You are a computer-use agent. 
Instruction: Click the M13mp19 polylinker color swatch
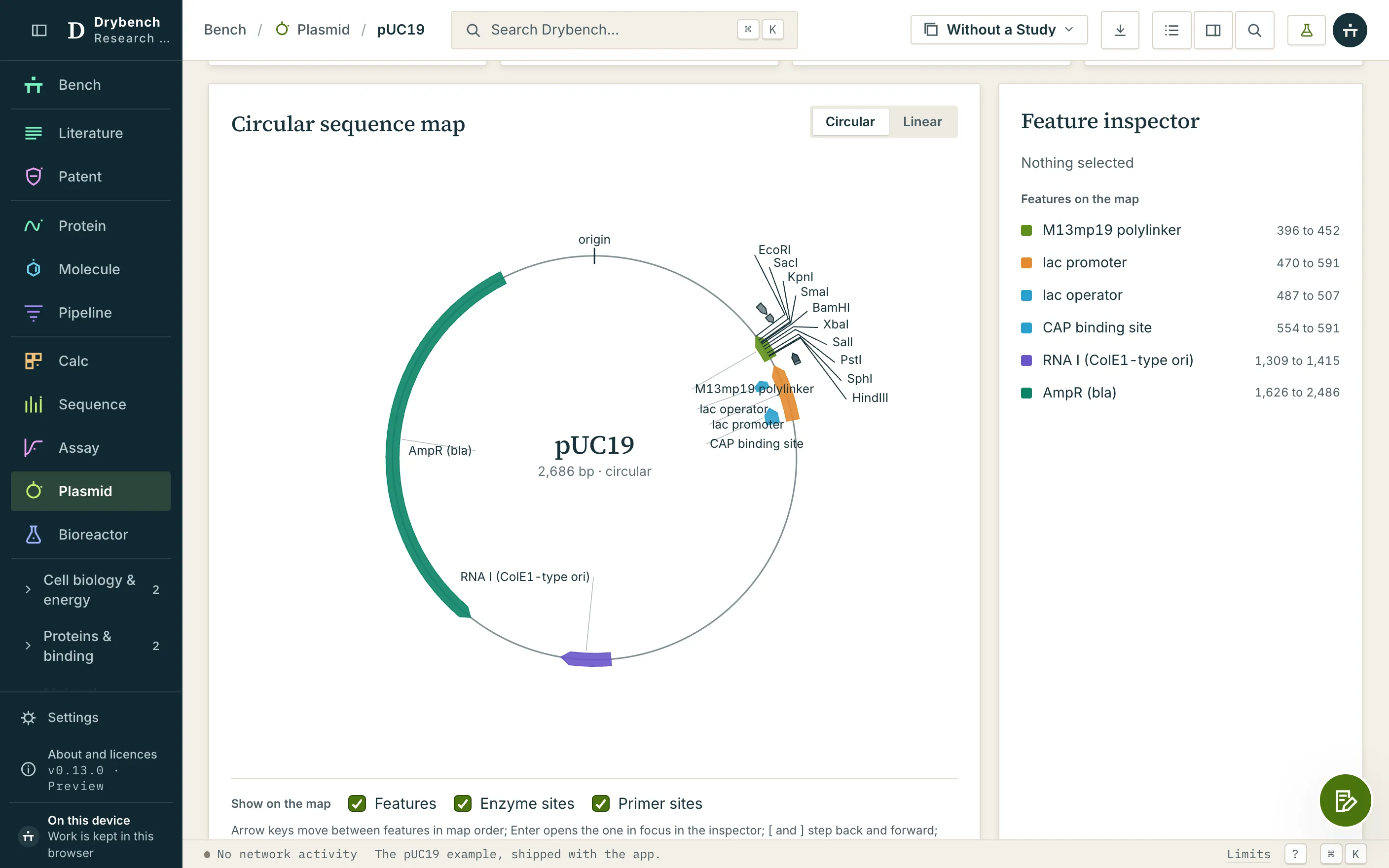(1027, 230)
